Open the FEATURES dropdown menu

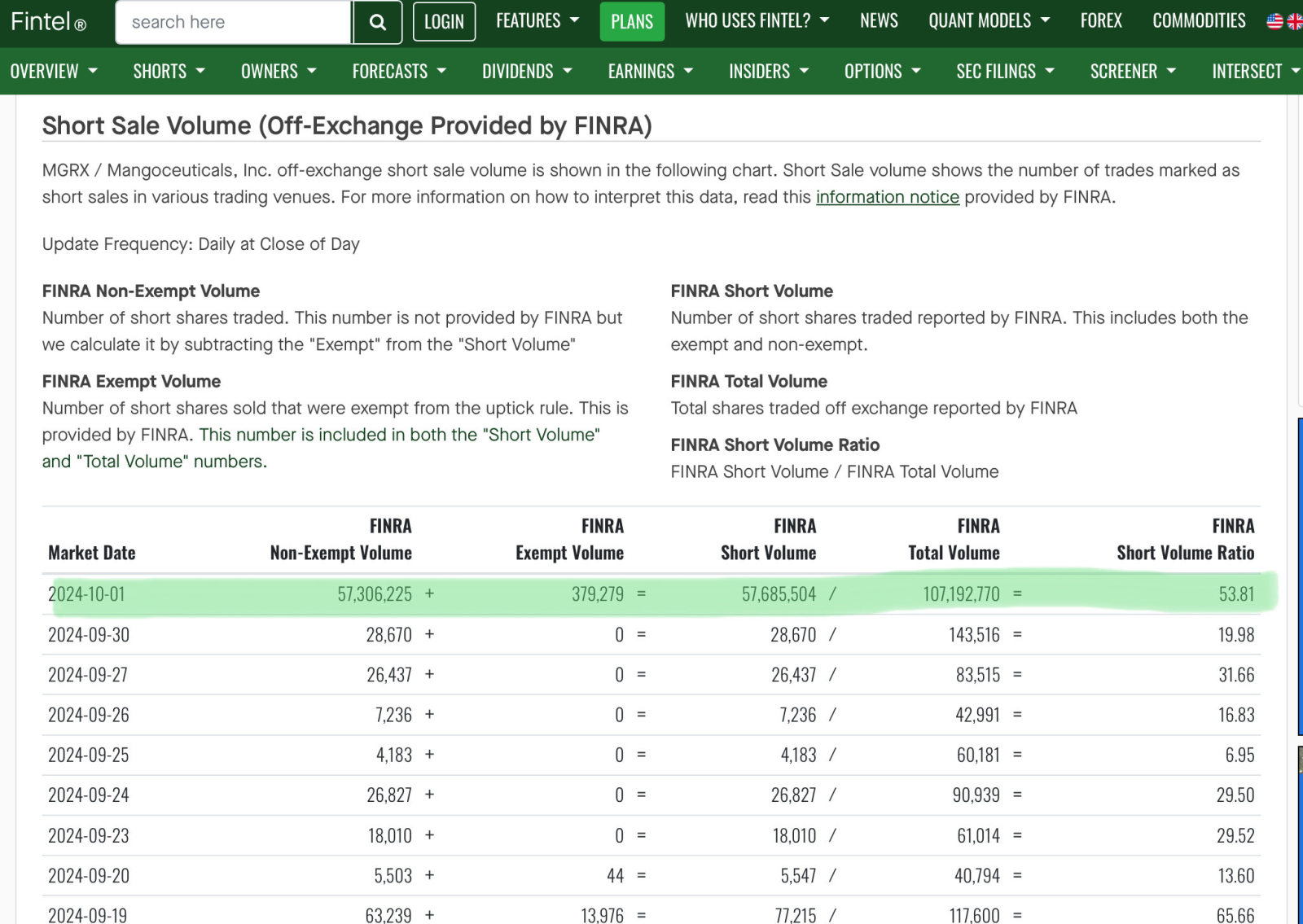(x=537, y=20)
